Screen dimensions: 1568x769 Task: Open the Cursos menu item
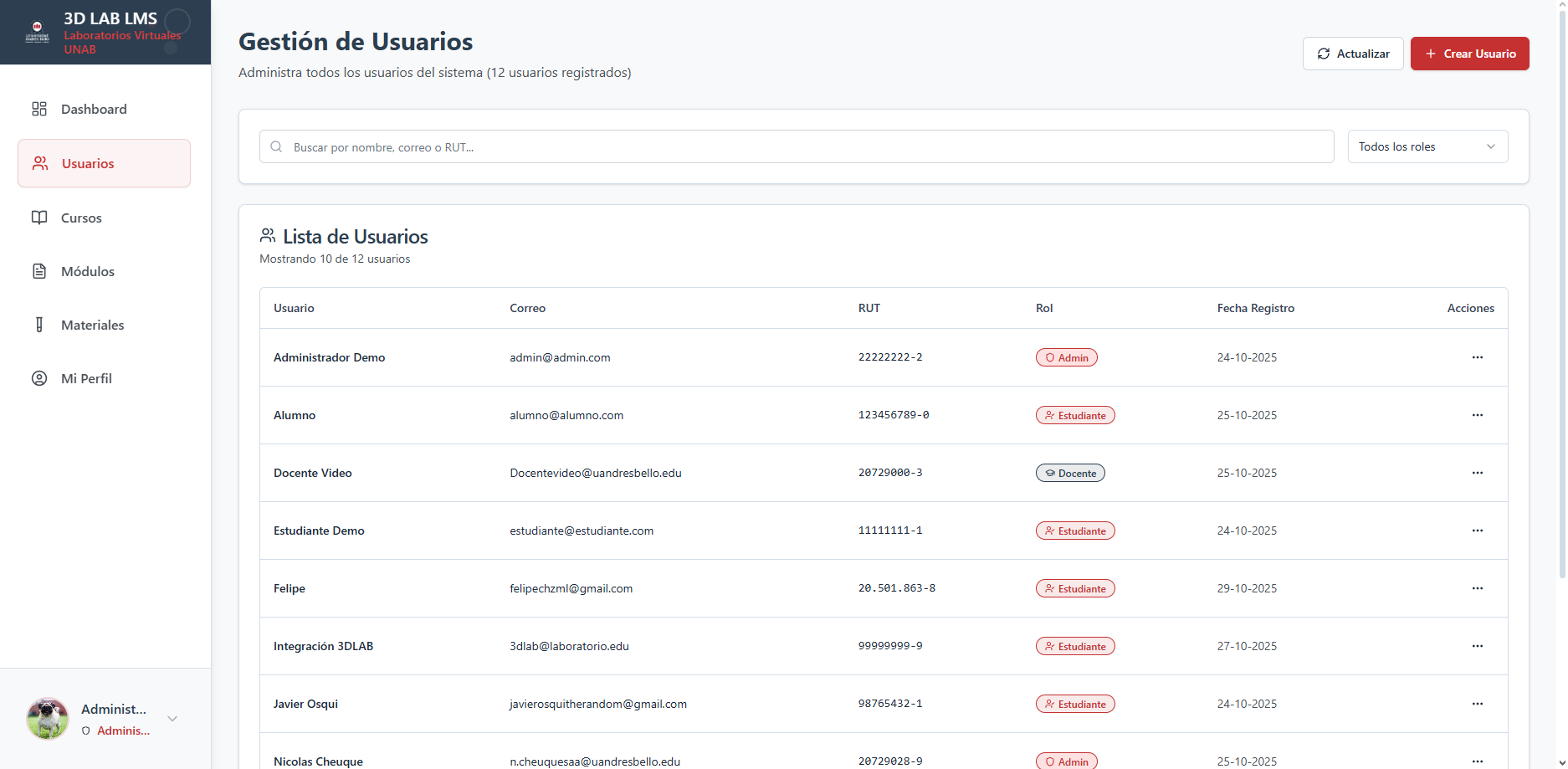pos(81,218)
